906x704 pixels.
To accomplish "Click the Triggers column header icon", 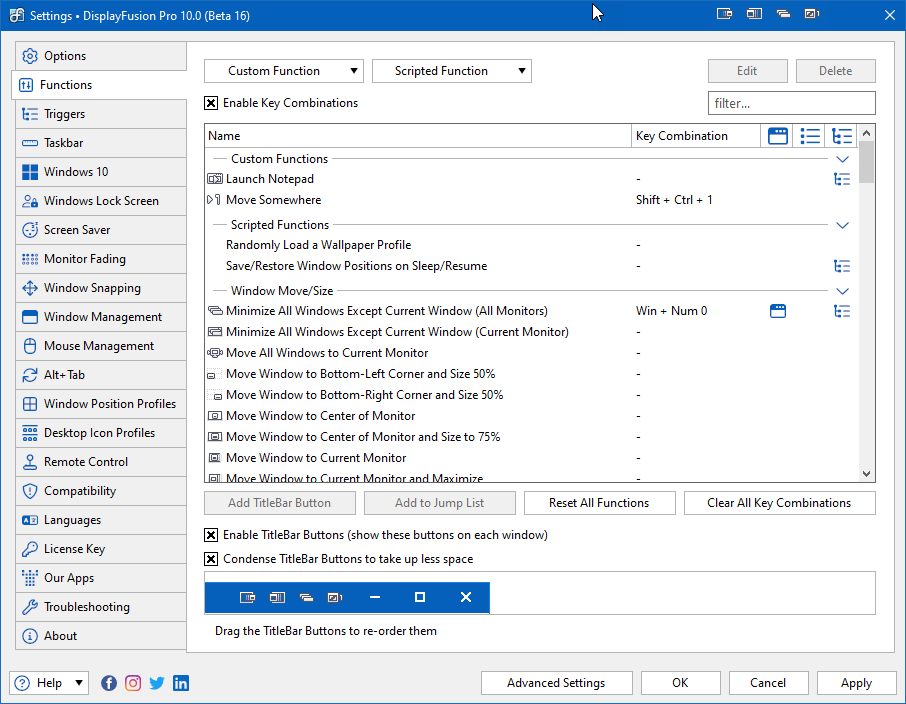I will click(x=842, y=136).
